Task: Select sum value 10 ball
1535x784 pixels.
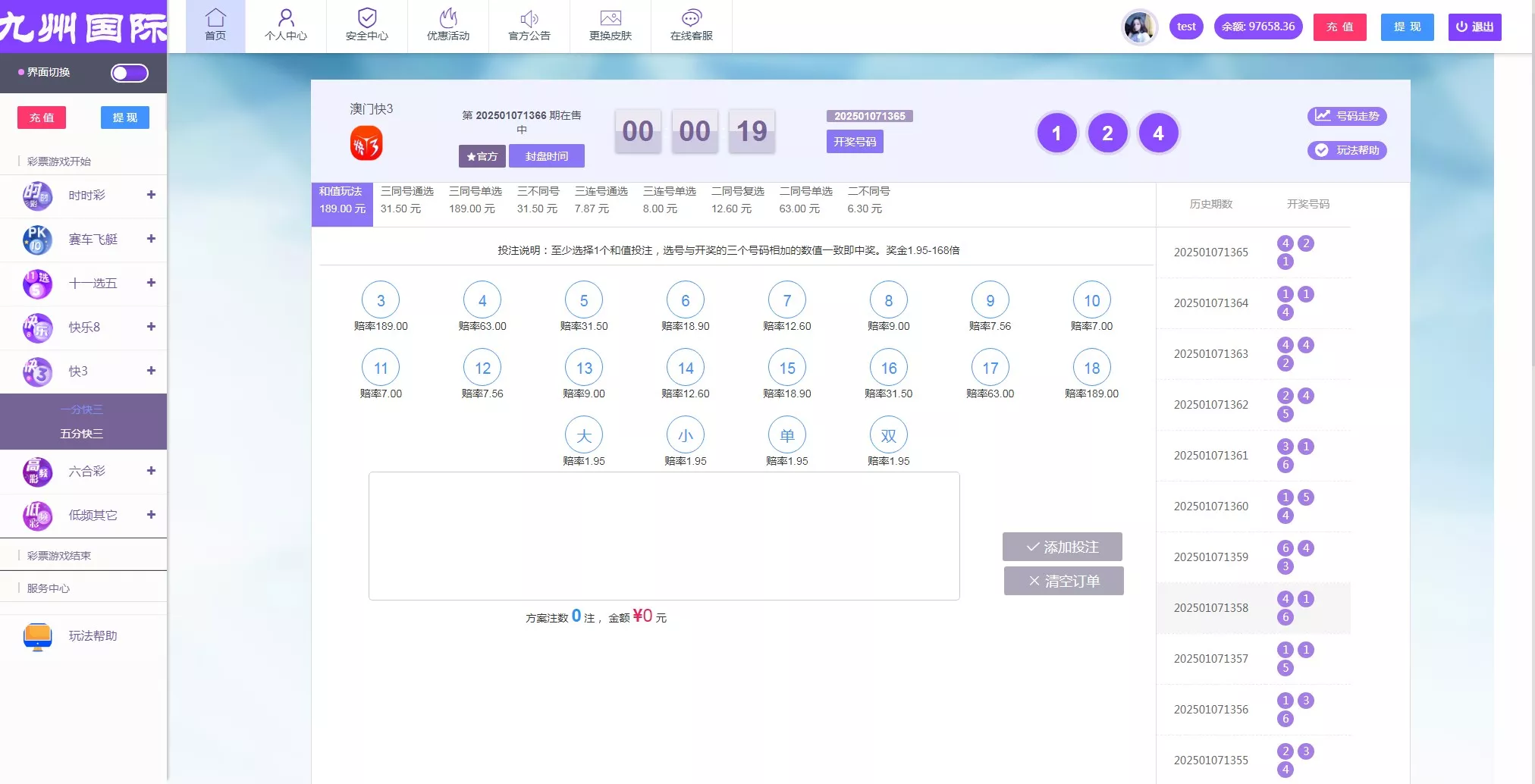Action: 1091,301
